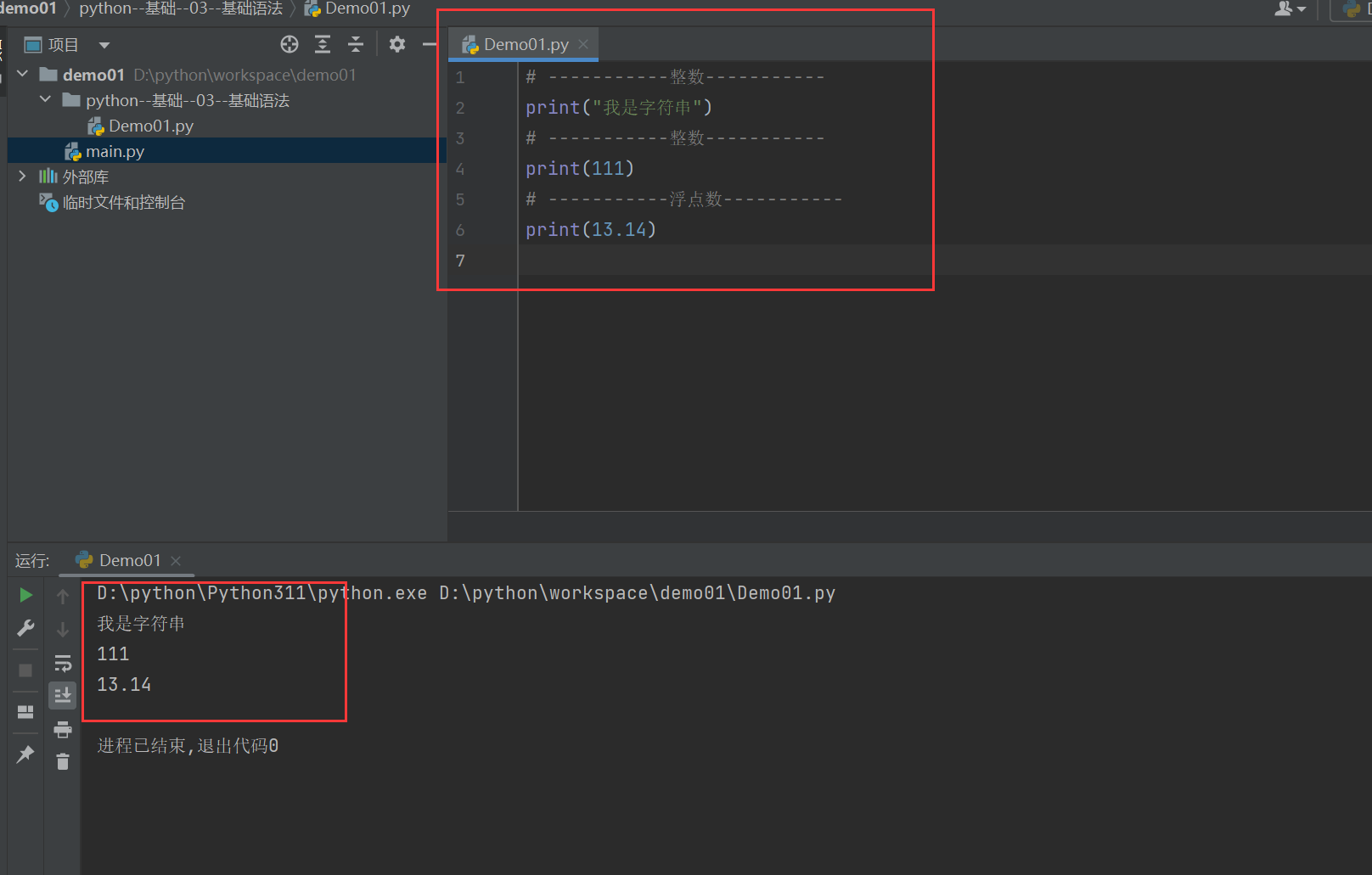The height and width of the screenshot is (875, 1372).
Task: Select 外部库 tree item
Action: (x=85, y=177)
